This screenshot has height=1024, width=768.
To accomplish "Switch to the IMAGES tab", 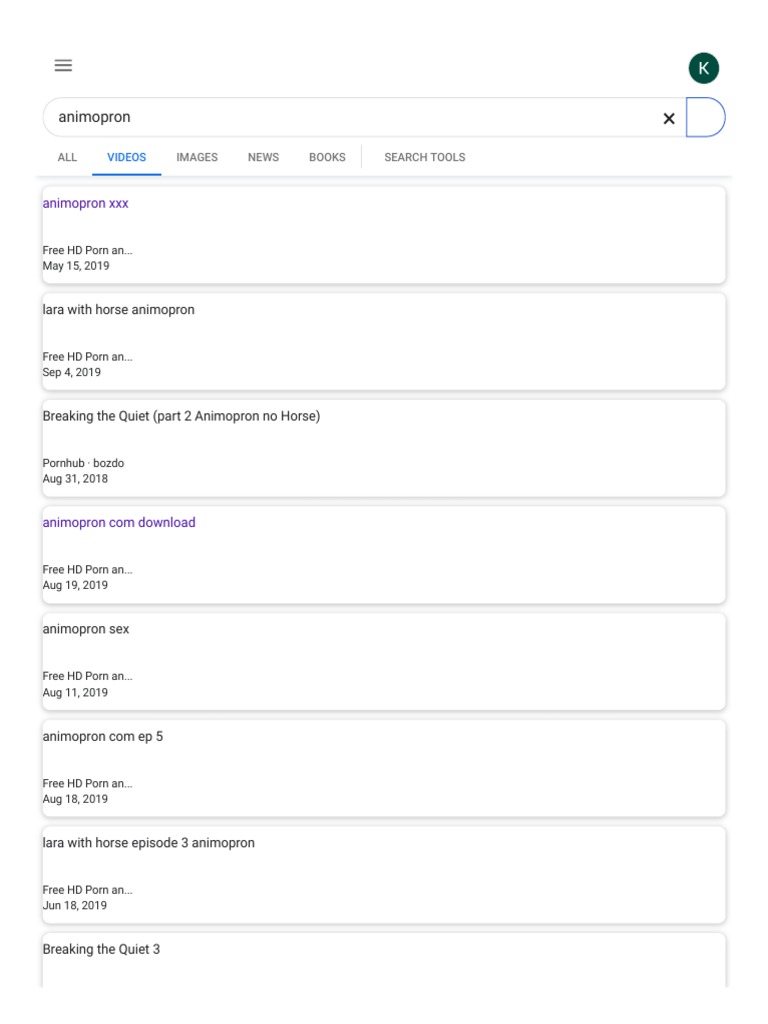I will pos(197,157).
